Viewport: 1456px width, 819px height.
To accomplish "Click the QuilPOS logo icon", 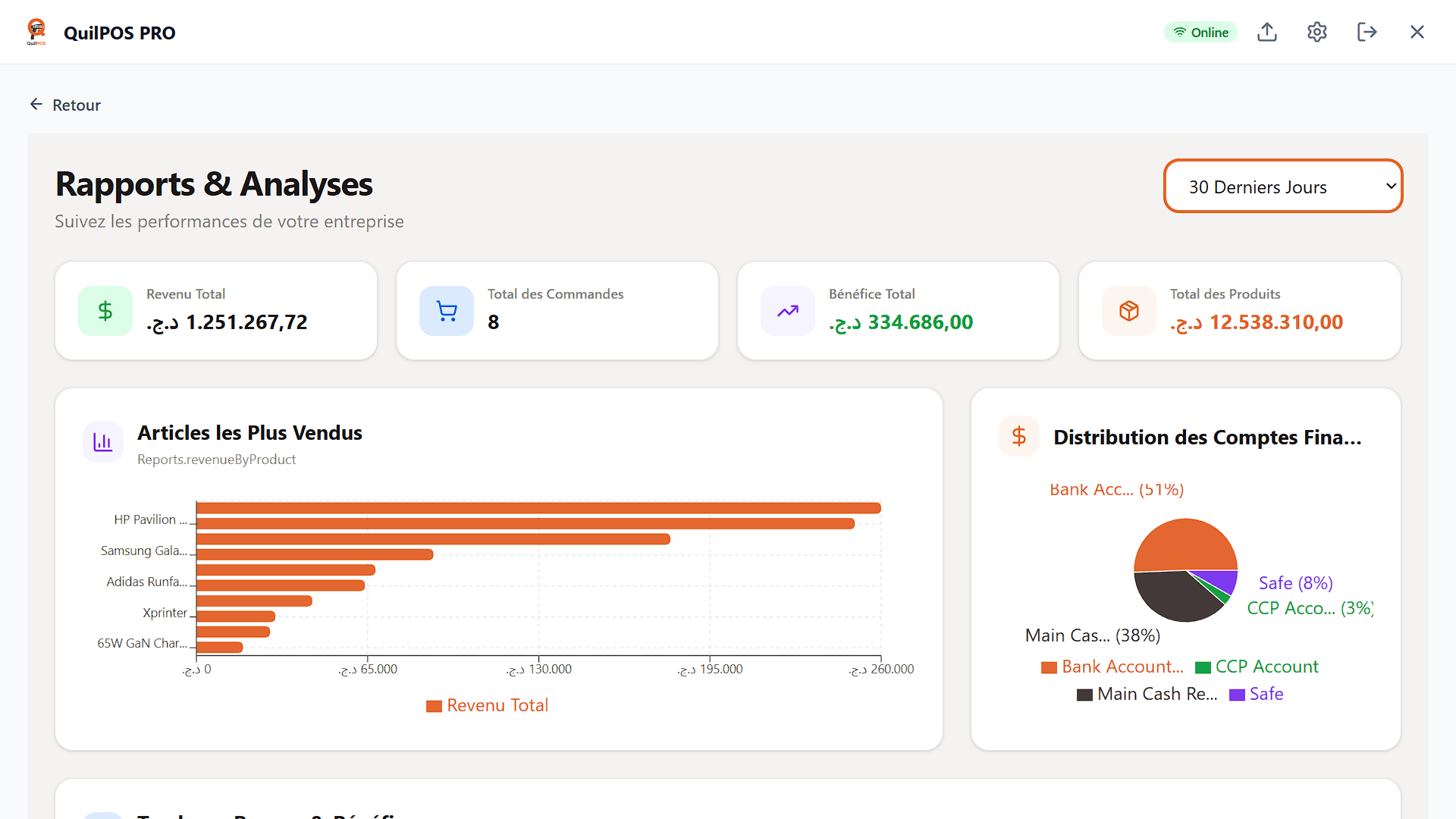I will click(x=36, y=32).
